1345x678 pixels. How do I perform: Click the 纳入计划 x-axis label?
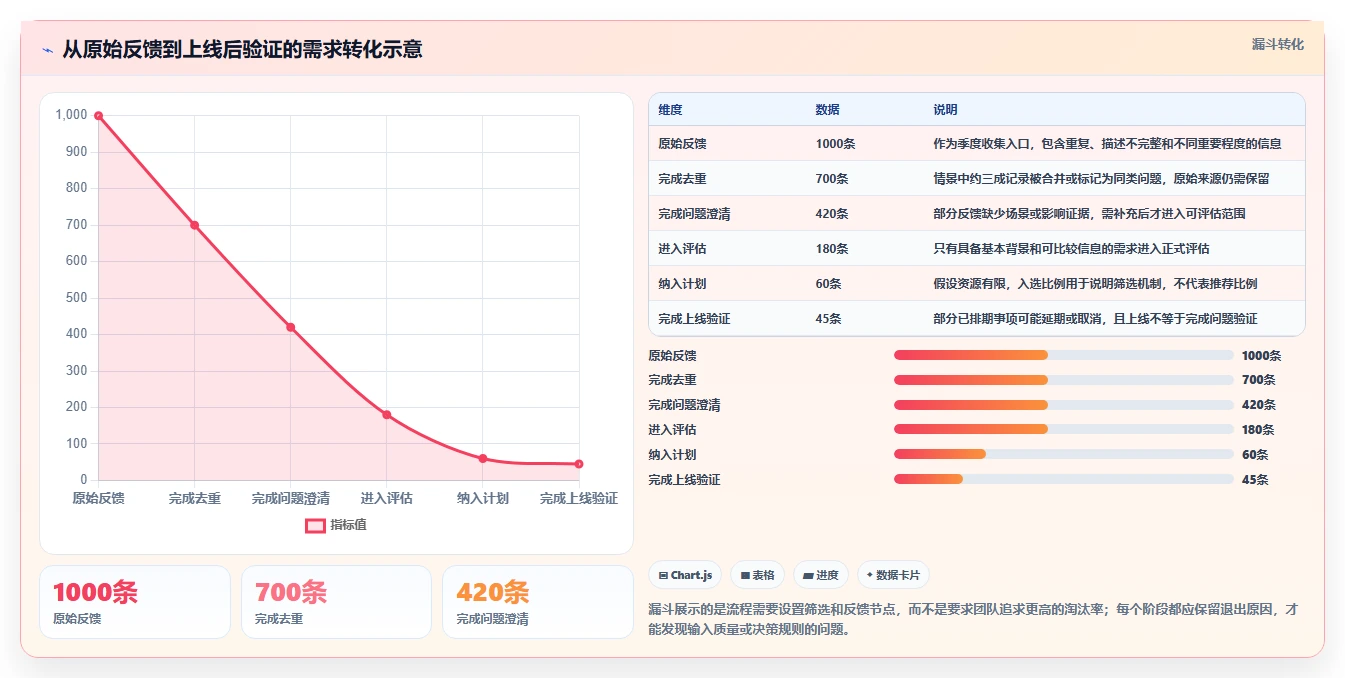pos(483,498)
